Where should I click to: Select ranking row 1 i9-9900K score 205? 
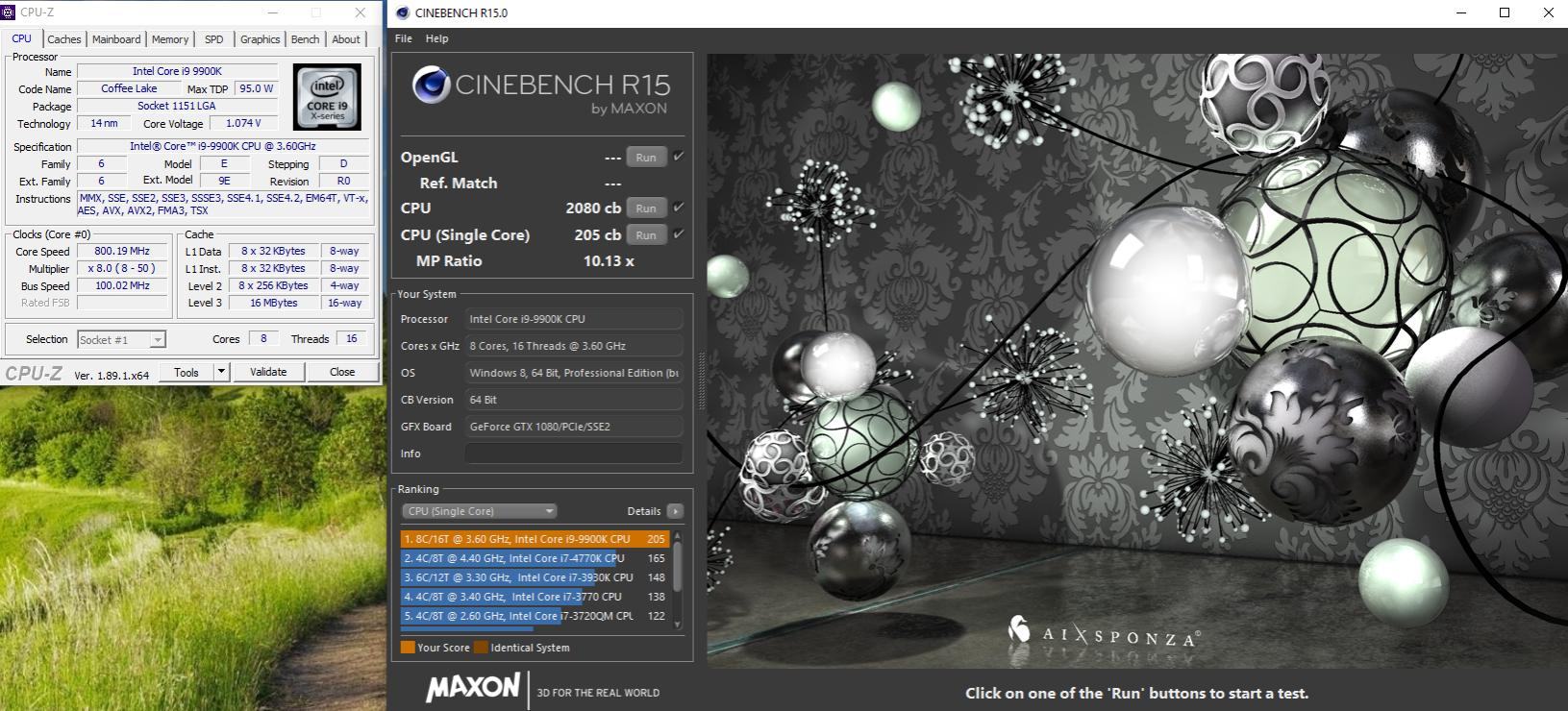[535, 539]
